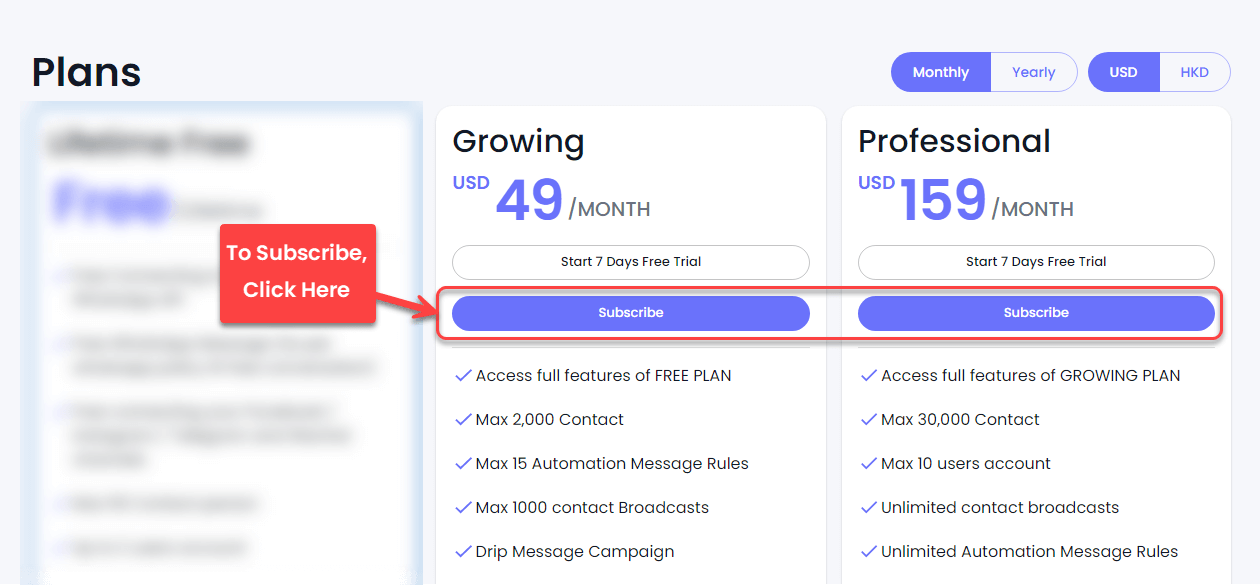Screen dimensions: 1260x585
Task: Switch billing to Yearly
Action: [x=1034, y=72]
